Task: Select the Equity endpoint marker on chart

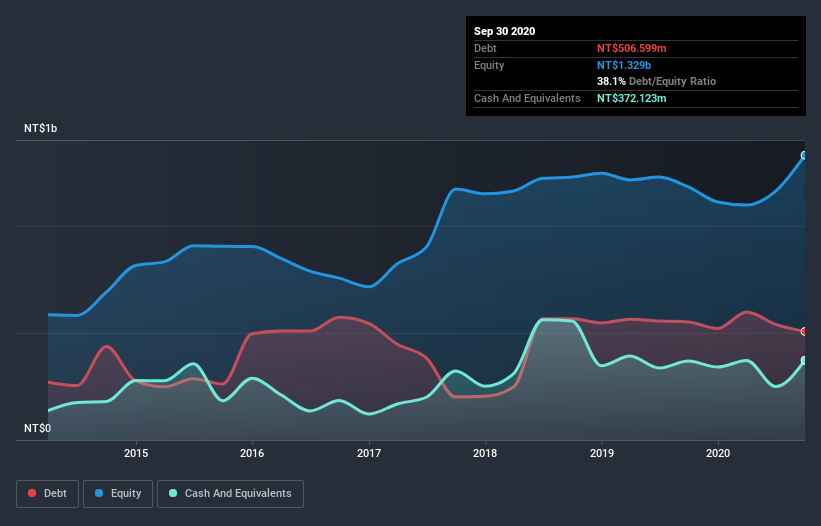Action: tap(804, 155)
